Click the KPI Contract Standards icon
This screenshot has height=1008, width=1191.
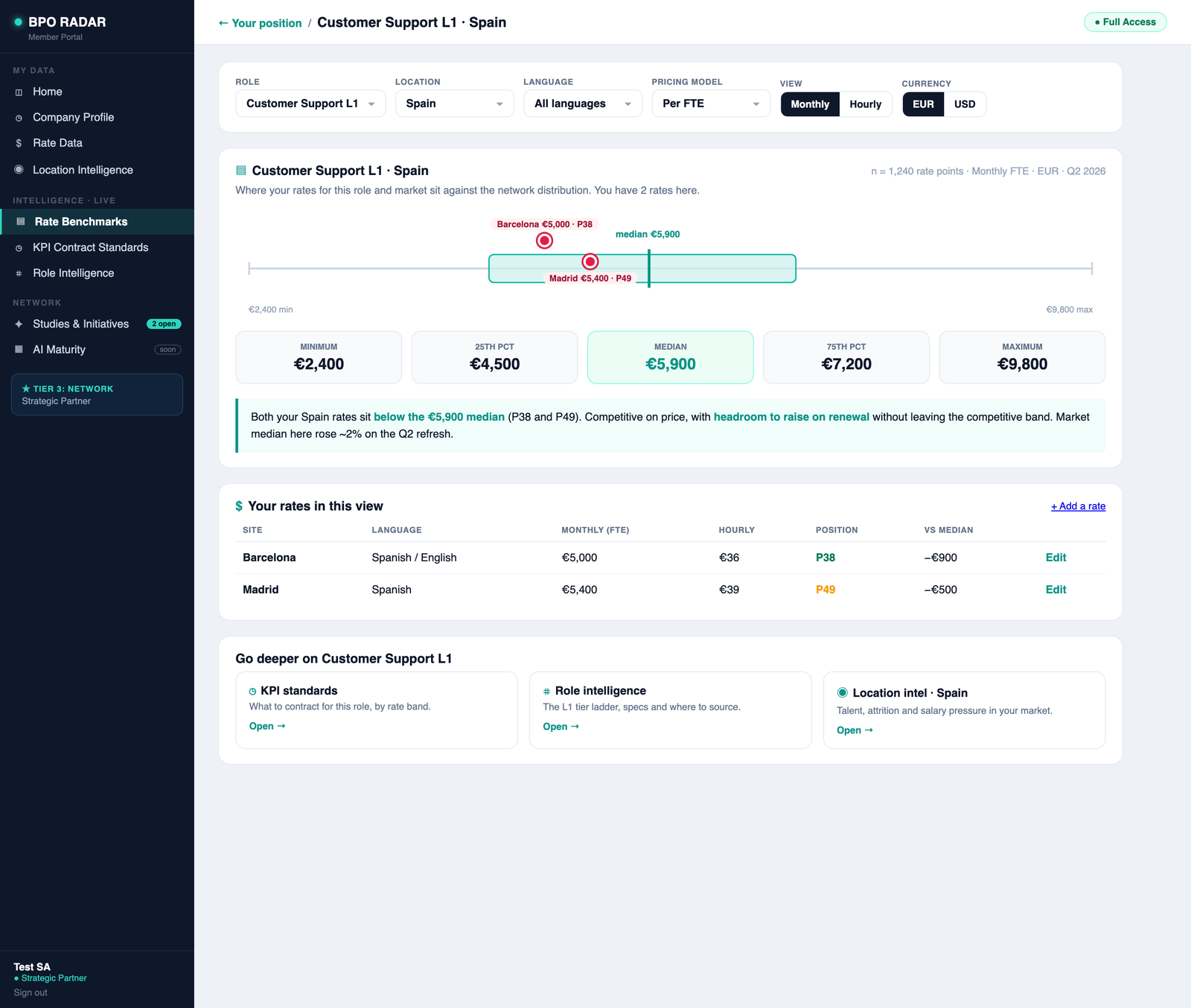(19, 248)
